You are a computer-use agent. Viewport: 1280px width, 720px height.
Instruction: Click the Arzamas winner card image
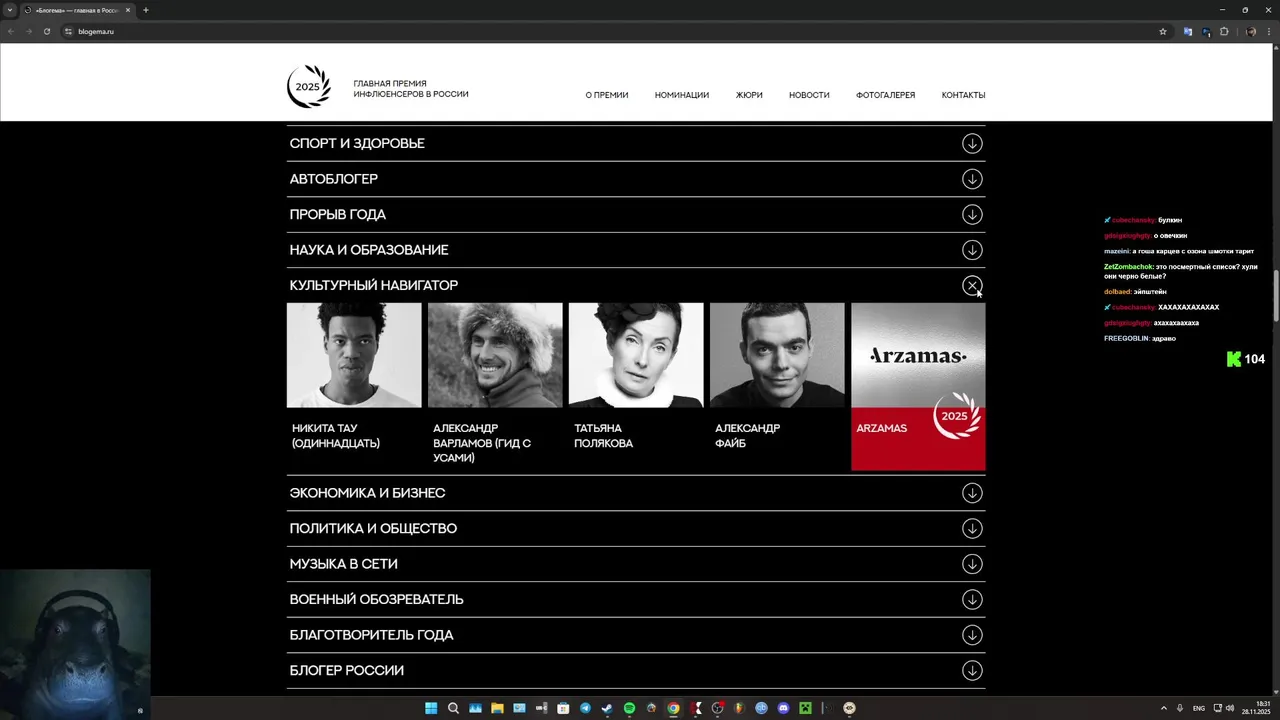918,355
